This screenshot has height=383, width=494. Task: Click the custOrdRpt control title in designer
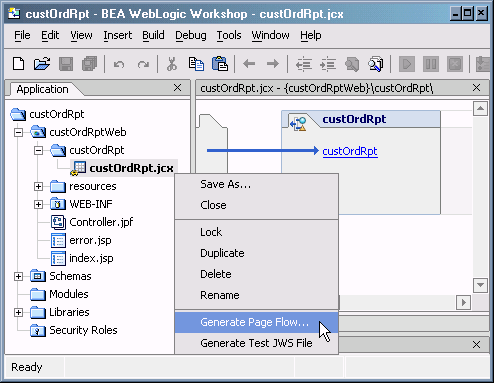pos(354,119)
